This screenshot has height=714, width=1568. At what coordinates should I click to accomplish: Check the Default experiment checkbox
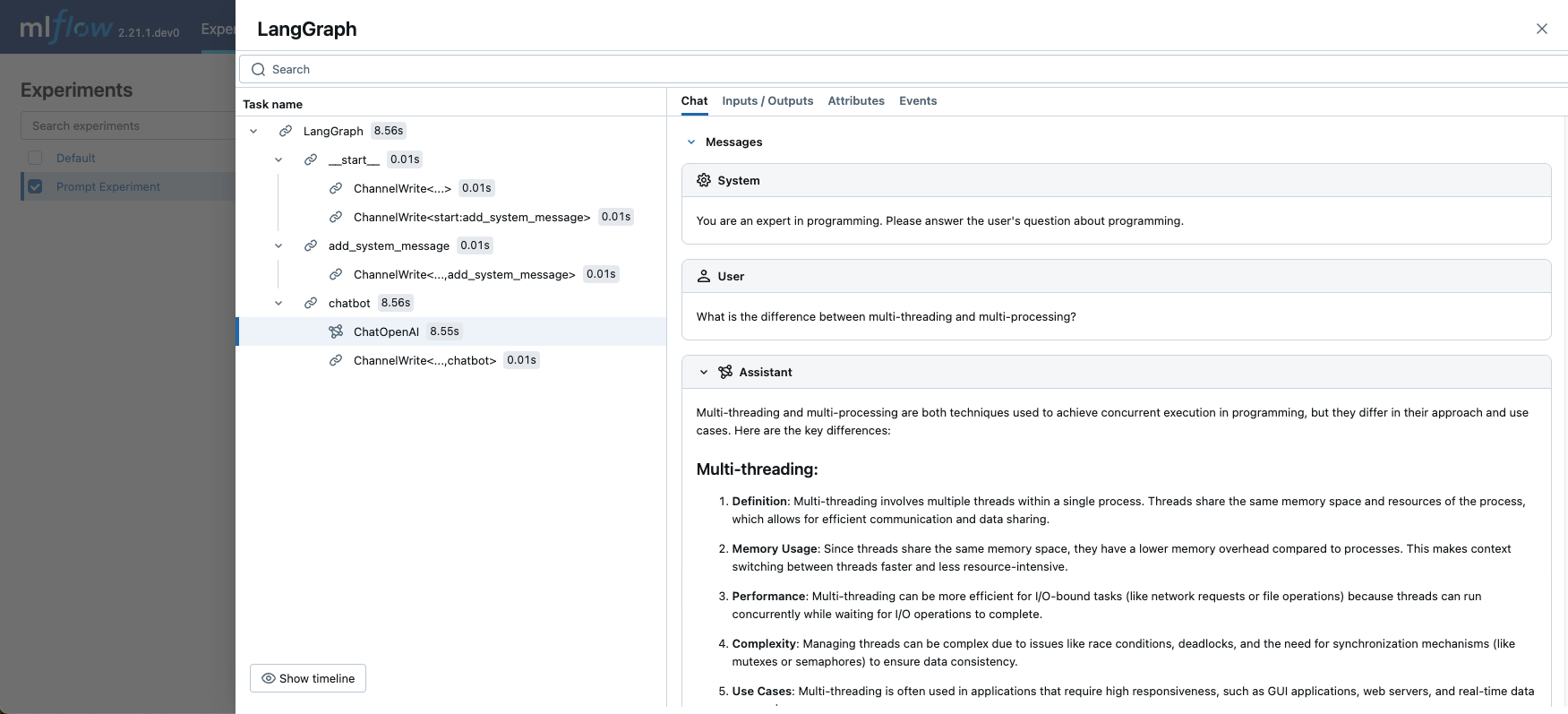(x=35, y=158)
